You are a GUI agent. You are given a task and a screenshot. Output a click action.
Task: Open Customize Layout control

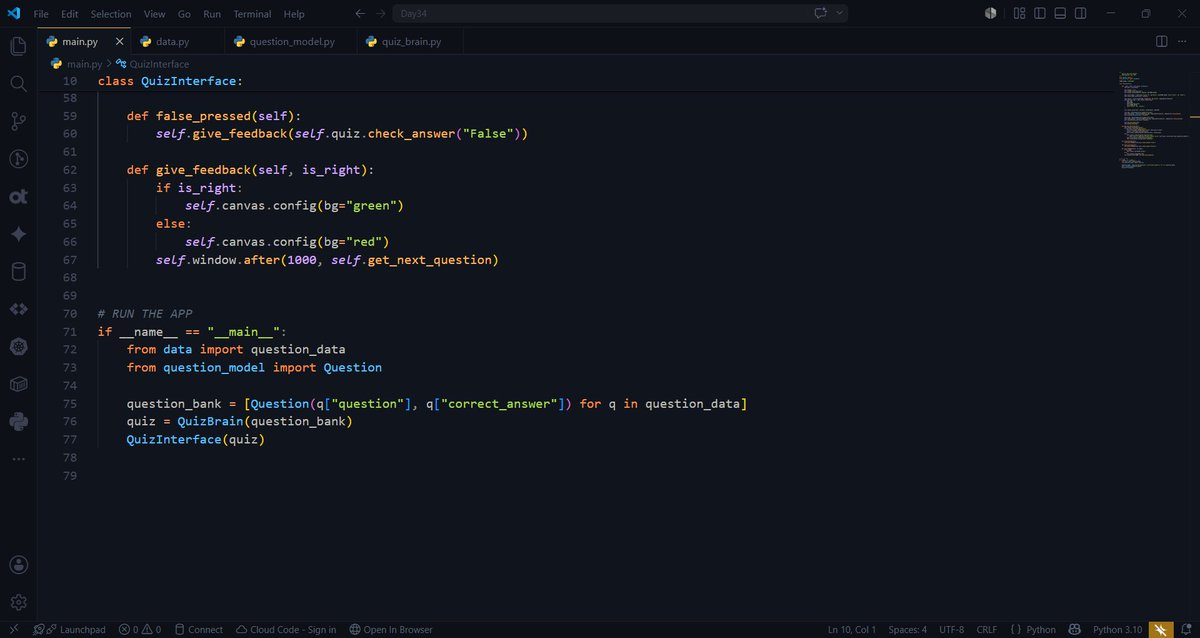(x=1019, y=14)
